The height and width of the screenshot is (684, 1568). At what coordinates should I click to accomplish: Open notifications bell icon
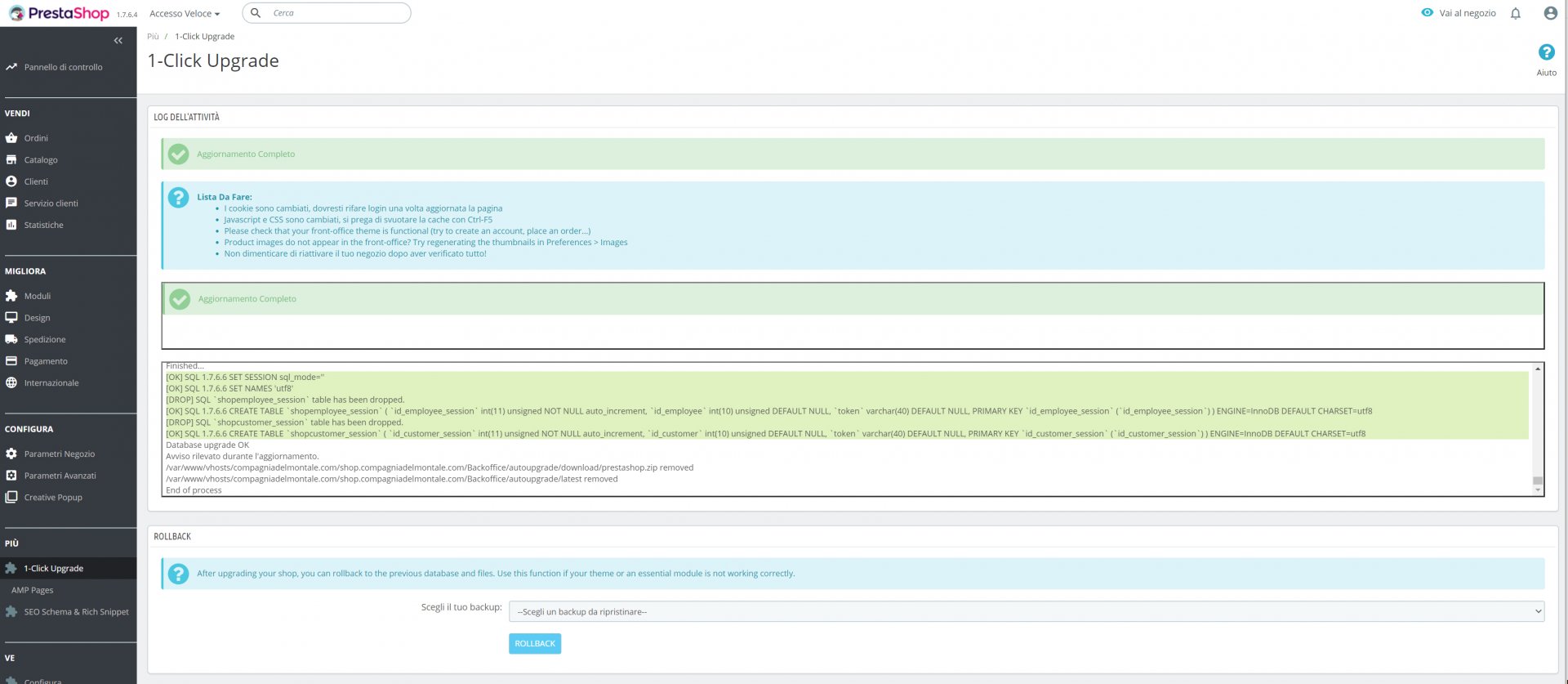1516,13
